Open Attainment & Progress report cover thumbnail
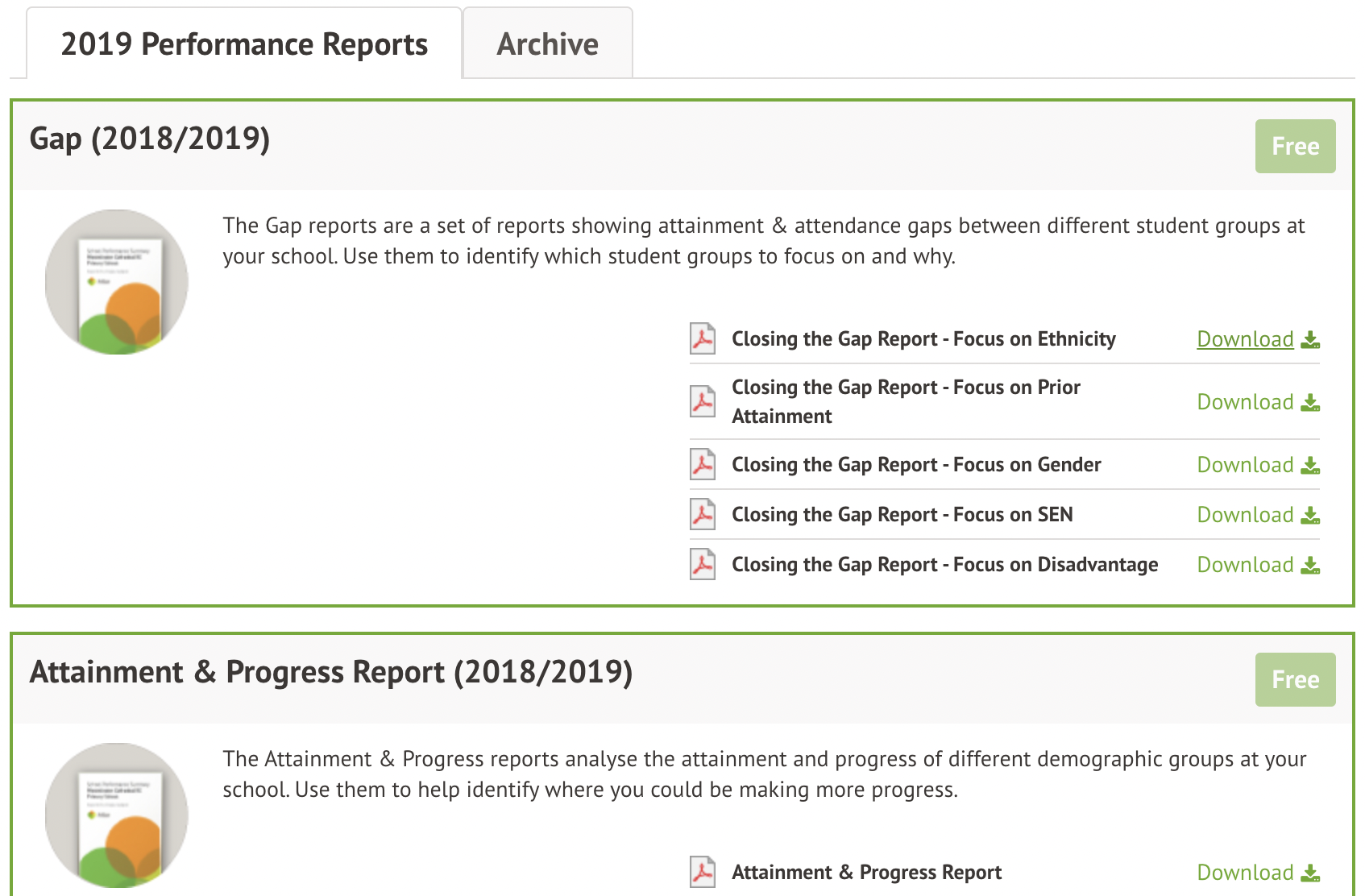Image resolution: width=1365 pixels, height=896 pixels. click(117, 815)
